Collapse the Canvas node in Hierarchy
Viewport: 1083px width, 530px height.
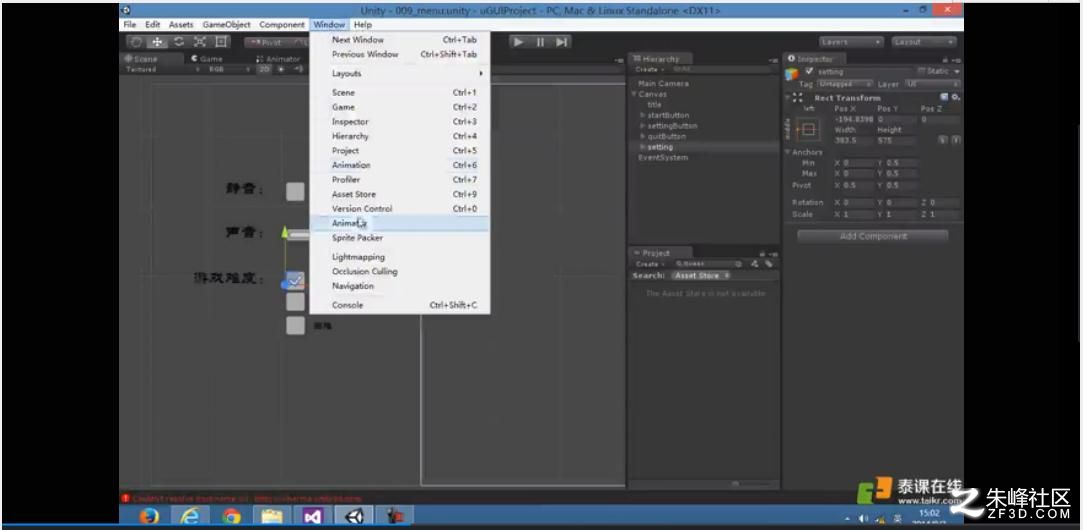tap(635, 94)
